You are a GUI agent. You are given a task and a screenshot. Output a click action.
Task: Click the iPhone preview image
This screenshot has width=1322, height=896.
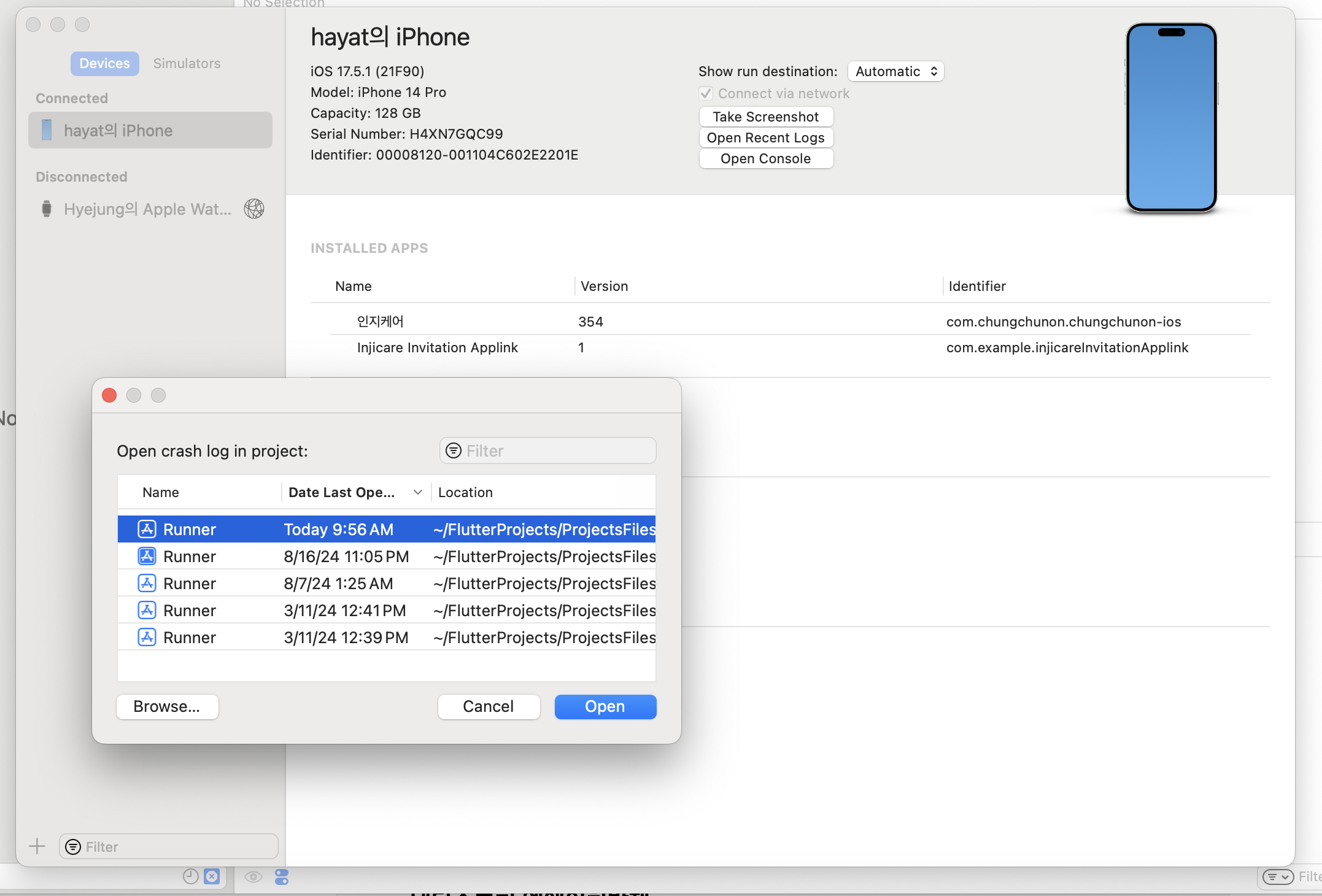1171,118
